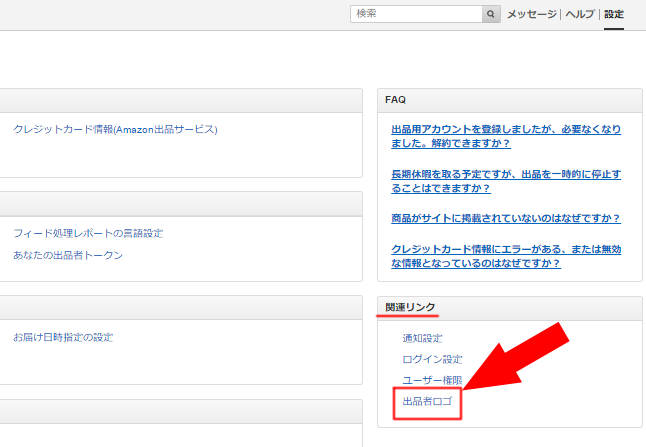Open ユーザー権限 in related links
The image size is (646, 447).
(x=432, y=380)
